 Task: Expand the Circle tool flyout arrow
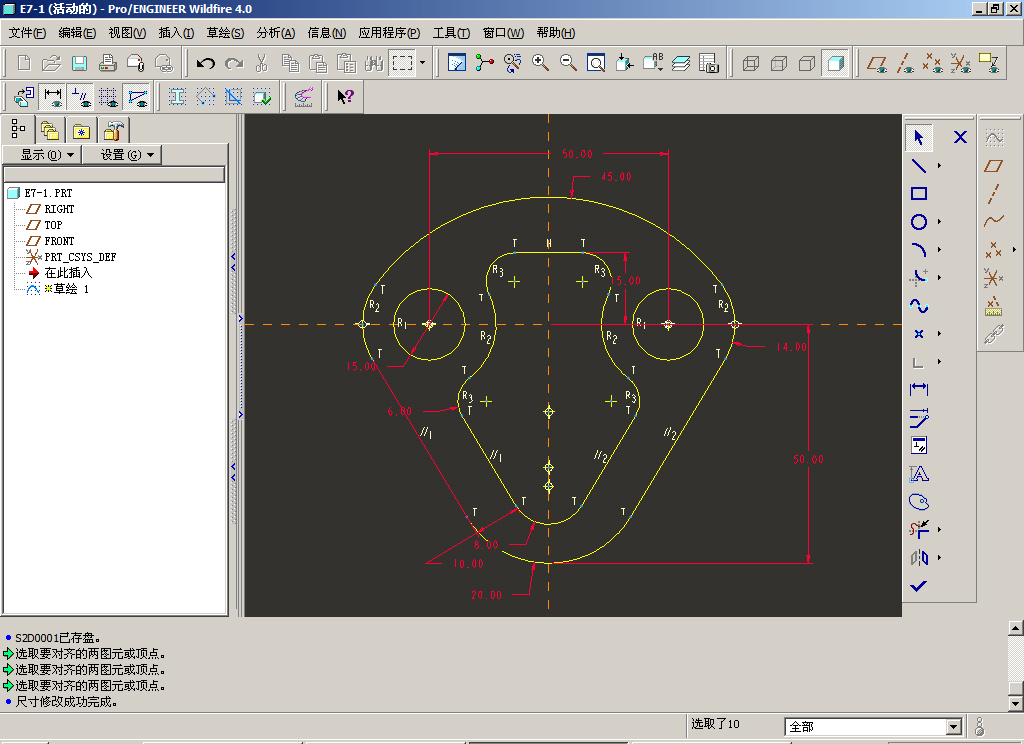pos(940,222)
